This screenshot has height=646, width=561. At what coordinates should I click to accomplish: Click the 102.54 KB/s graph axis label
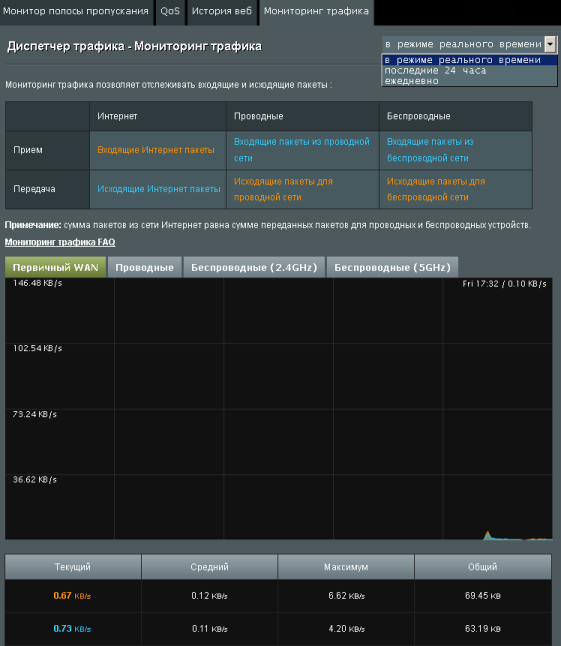tap(37, 348)
